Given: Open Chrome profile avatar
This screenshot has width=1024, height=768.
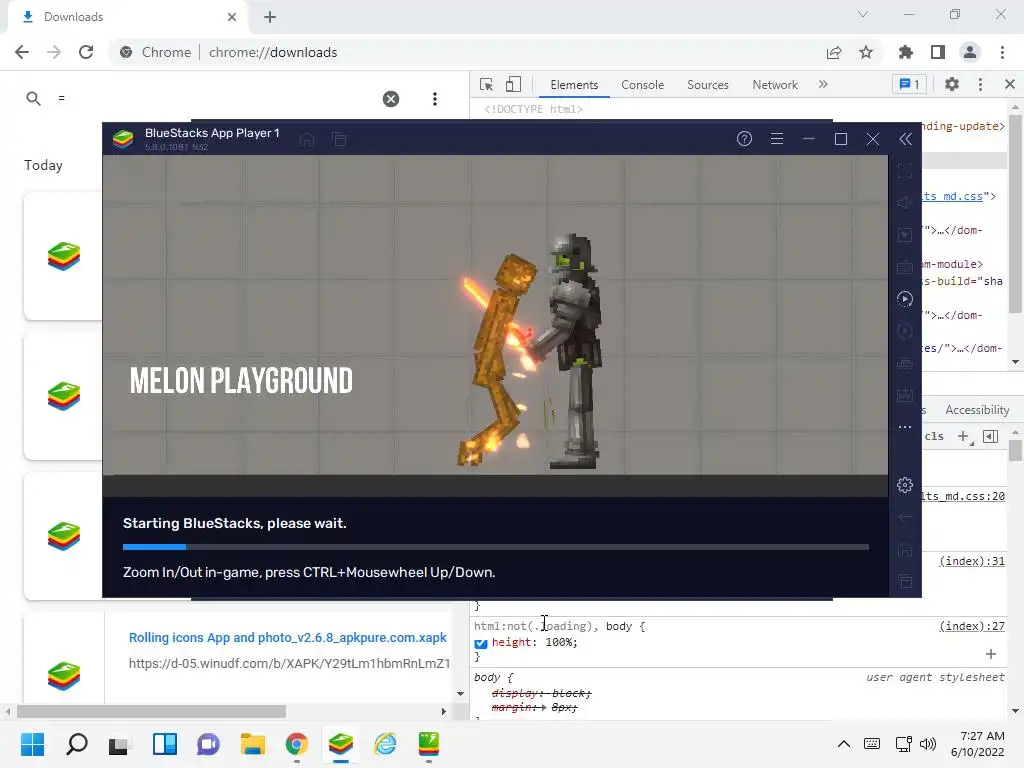Looking at the screenshot, I should (970, 52).
